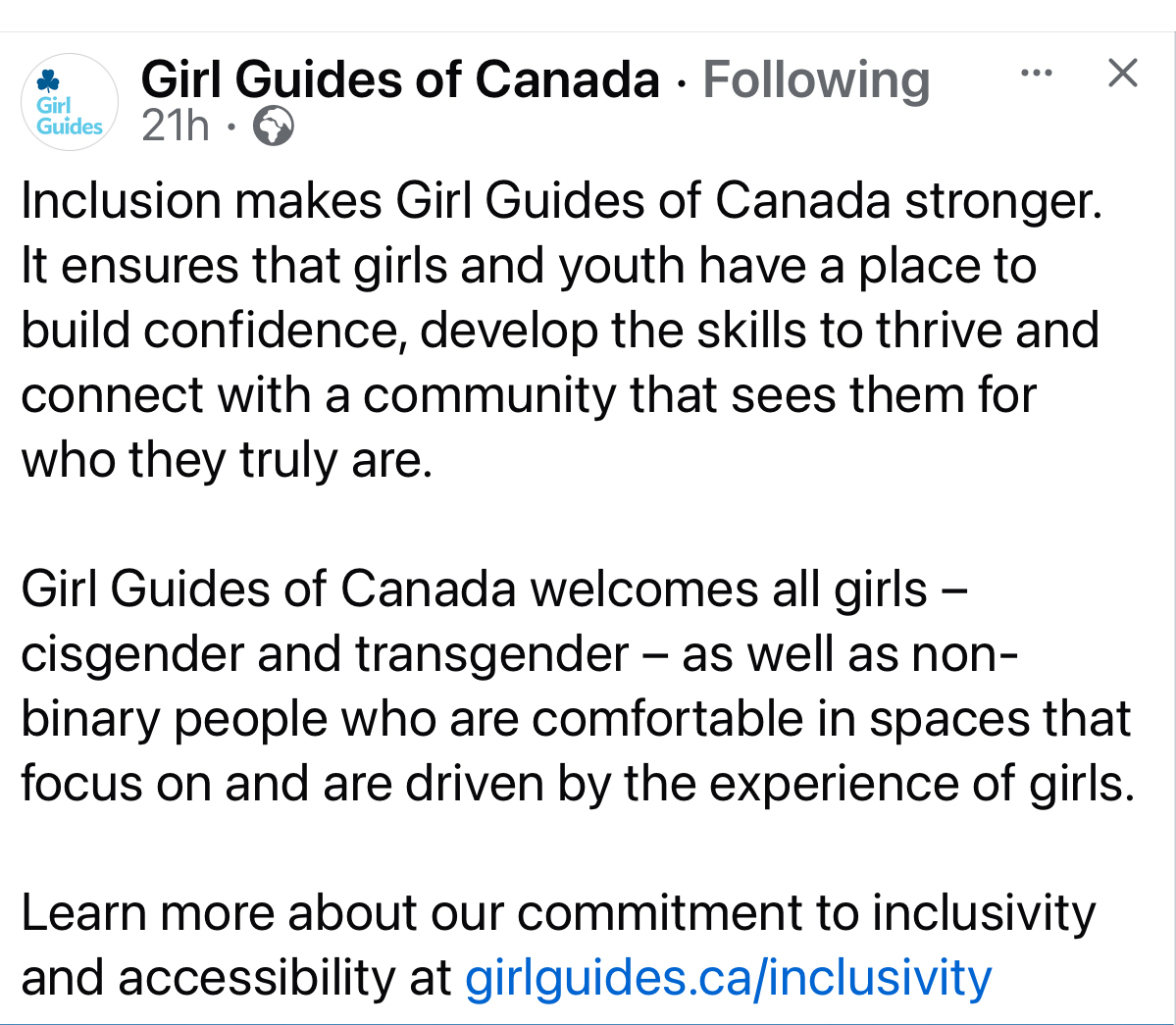1176x1025 pixels.
Task: Click the Following status label
Action: click(816, 79)
